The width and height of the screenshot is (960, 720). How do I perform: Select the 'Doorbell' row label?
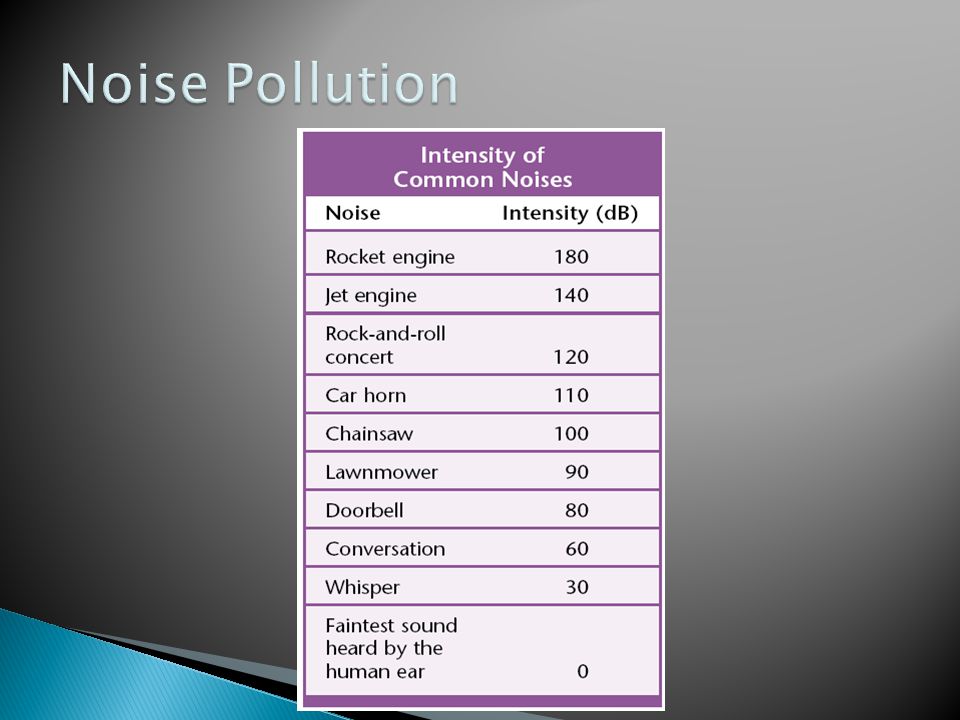click(x=364, y=510)
